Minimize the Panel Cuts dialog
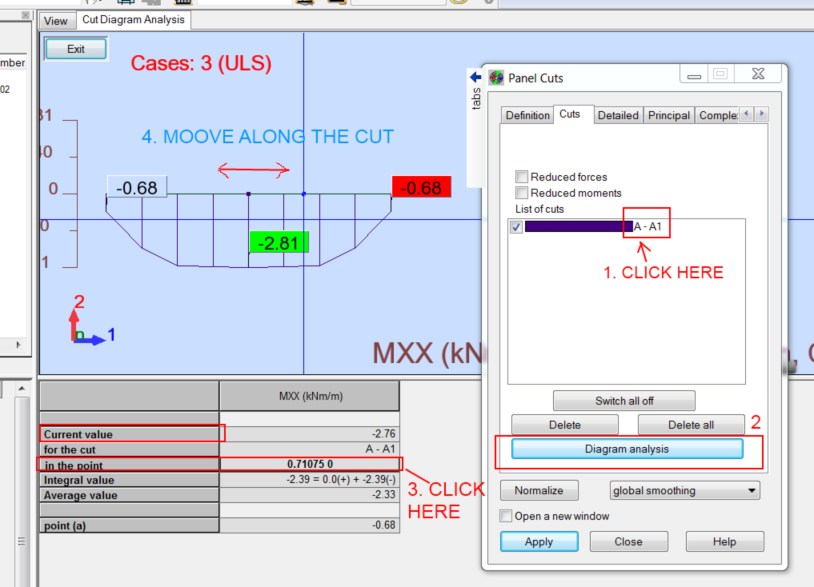 pyautogui.click(x=694, y=74)
